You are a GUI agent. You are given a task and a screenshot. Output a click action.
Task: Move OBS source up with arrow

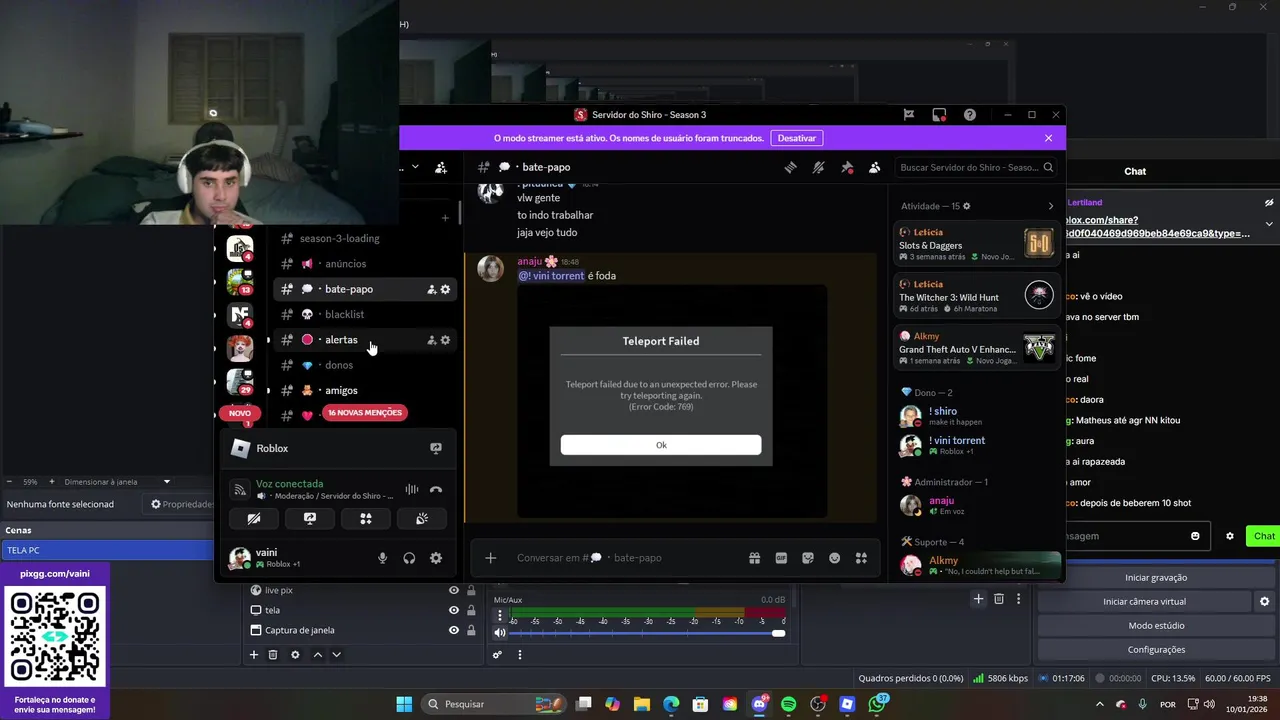point(318,655)
